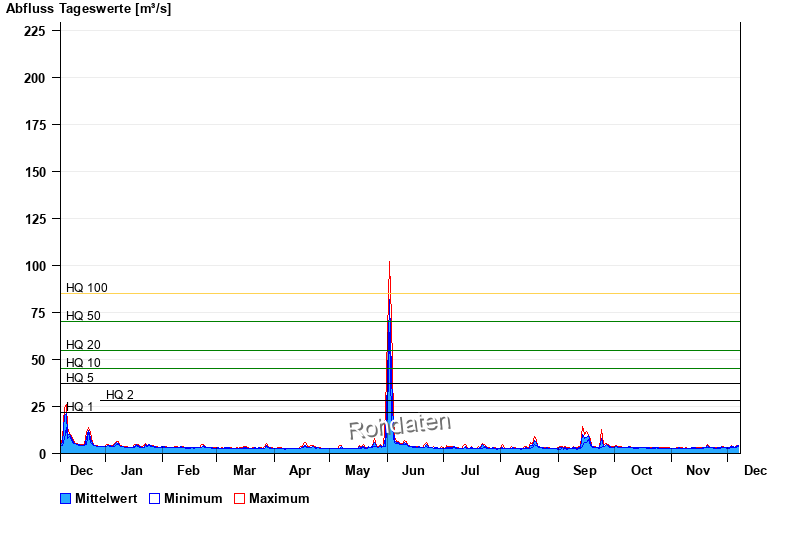Click the Rohdaten watermark text
800x550 pixels.
click(x=400, y=427)
